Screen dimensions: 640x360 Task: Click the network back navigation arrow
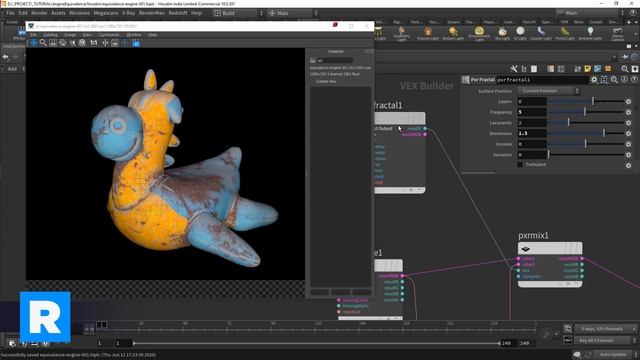(6, 57)
